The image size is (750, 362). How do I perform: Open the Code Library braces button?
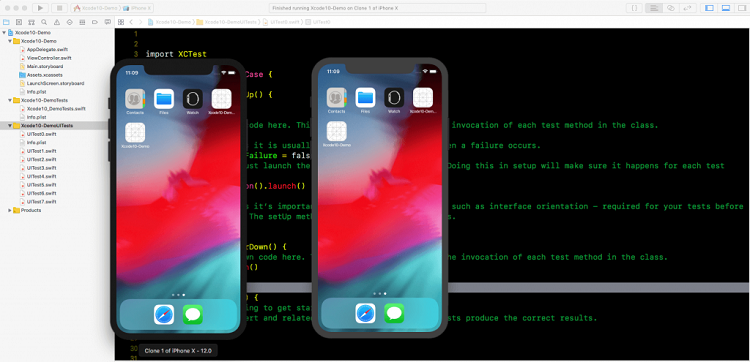coord(634,8)
